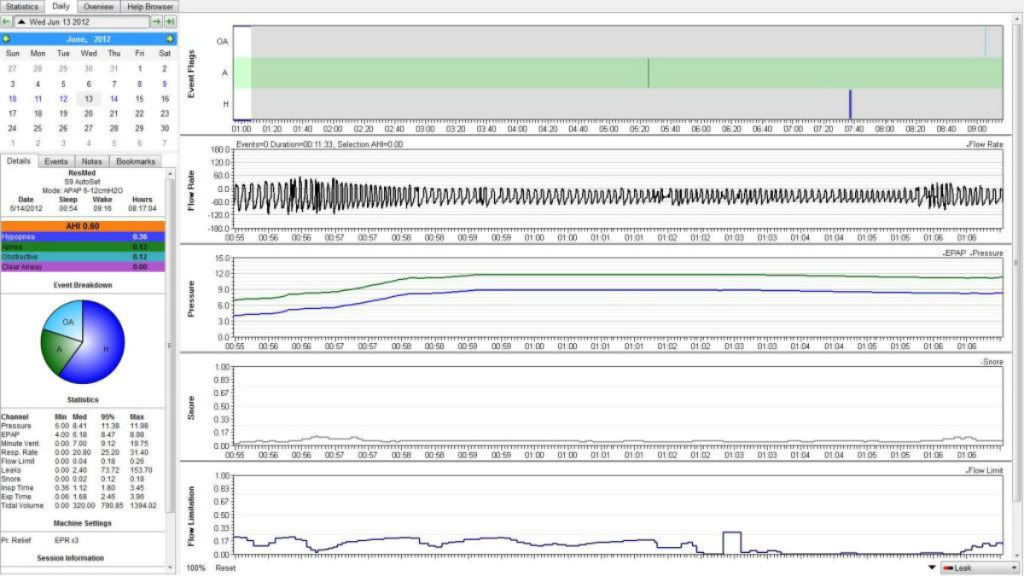Screen dimensions: 1024x576
Task: Show previous month in calendar
Action: pos(8,38)
